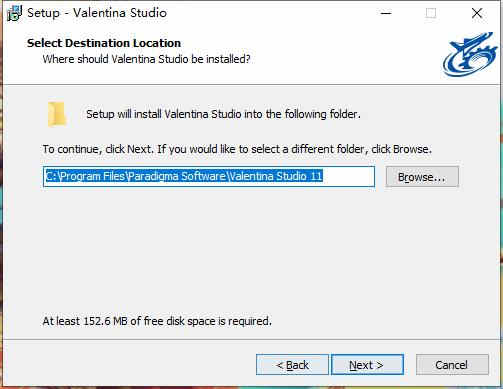Click empty space at end of path field

point(348,176)
